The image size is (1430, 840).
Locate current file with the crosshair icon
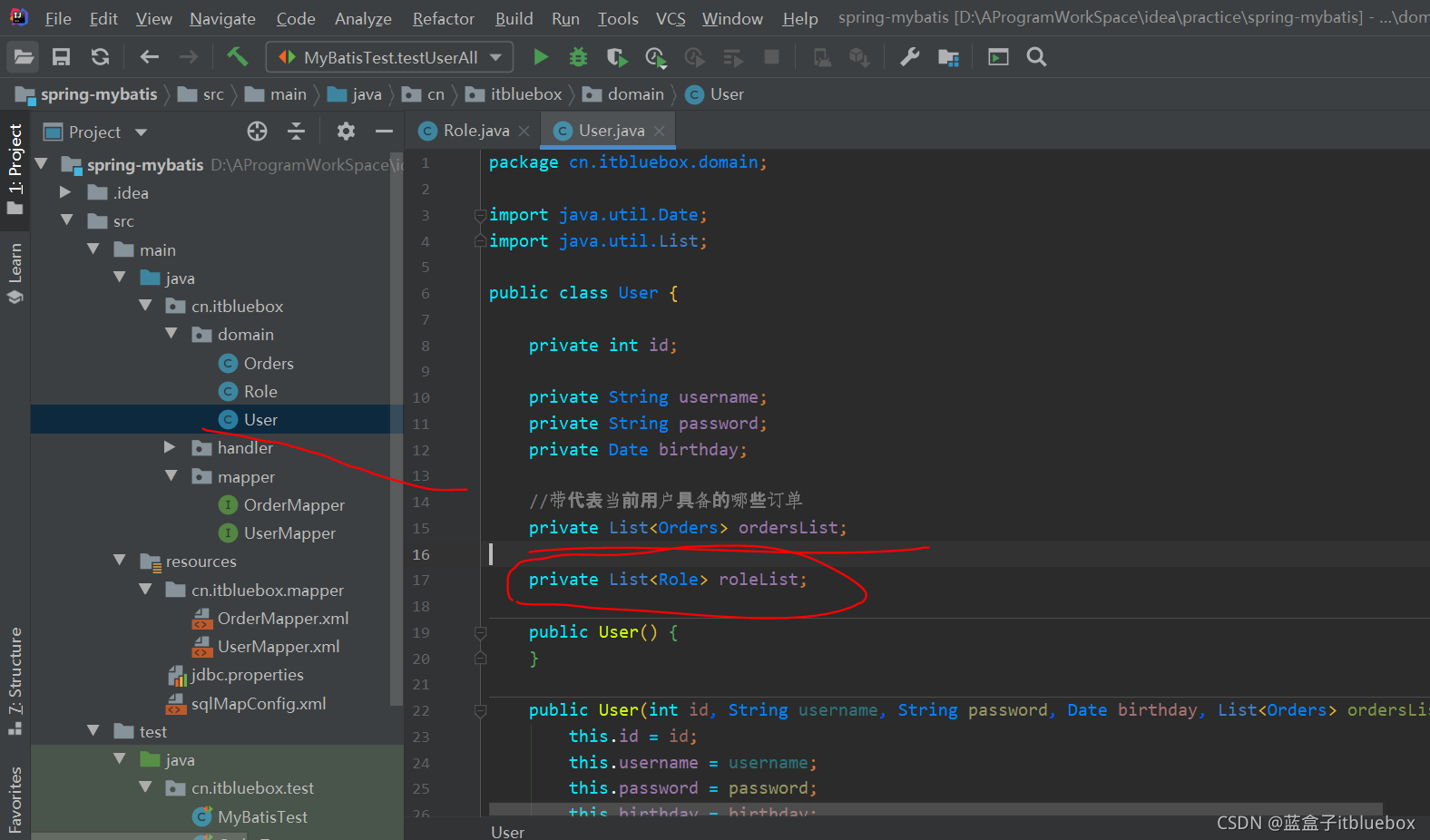tap(257, 132)
